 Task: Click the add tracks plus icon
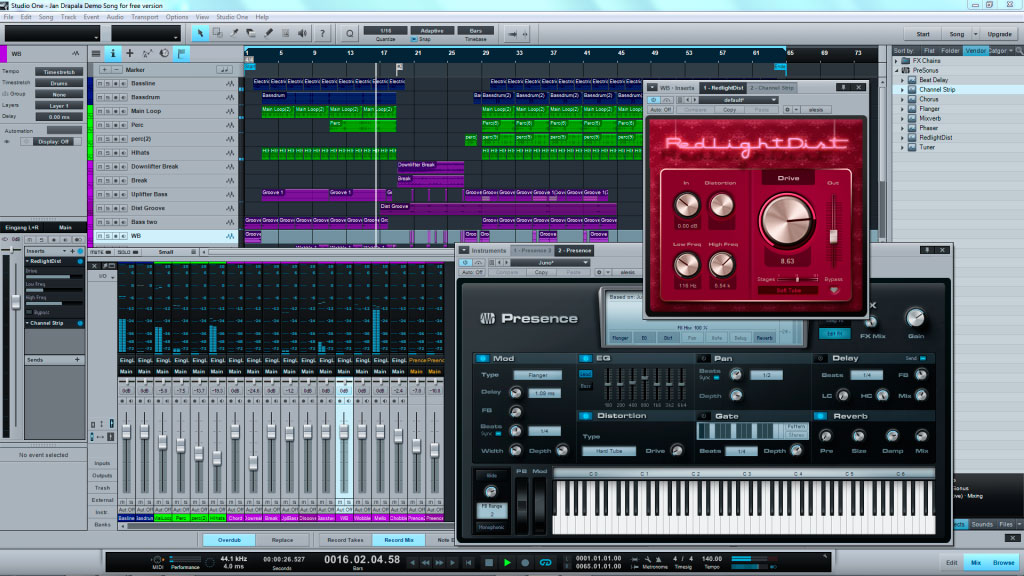(x=129, y=54)
